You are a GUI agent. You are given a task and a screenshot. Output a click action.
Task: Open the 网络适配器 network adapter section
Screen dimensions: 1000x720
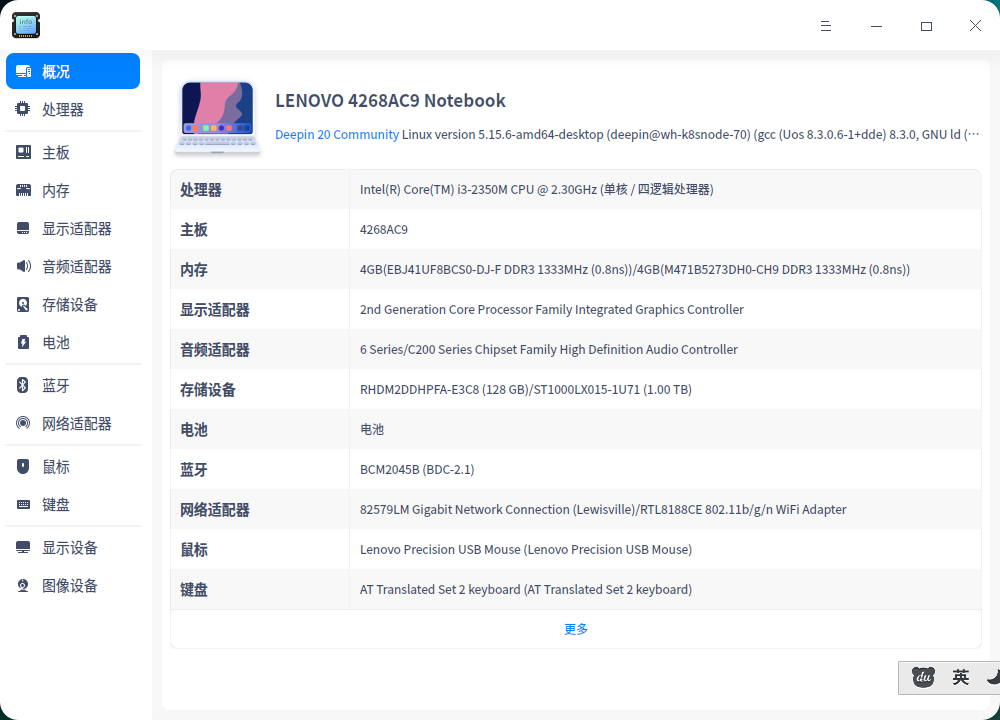[73, 423]
